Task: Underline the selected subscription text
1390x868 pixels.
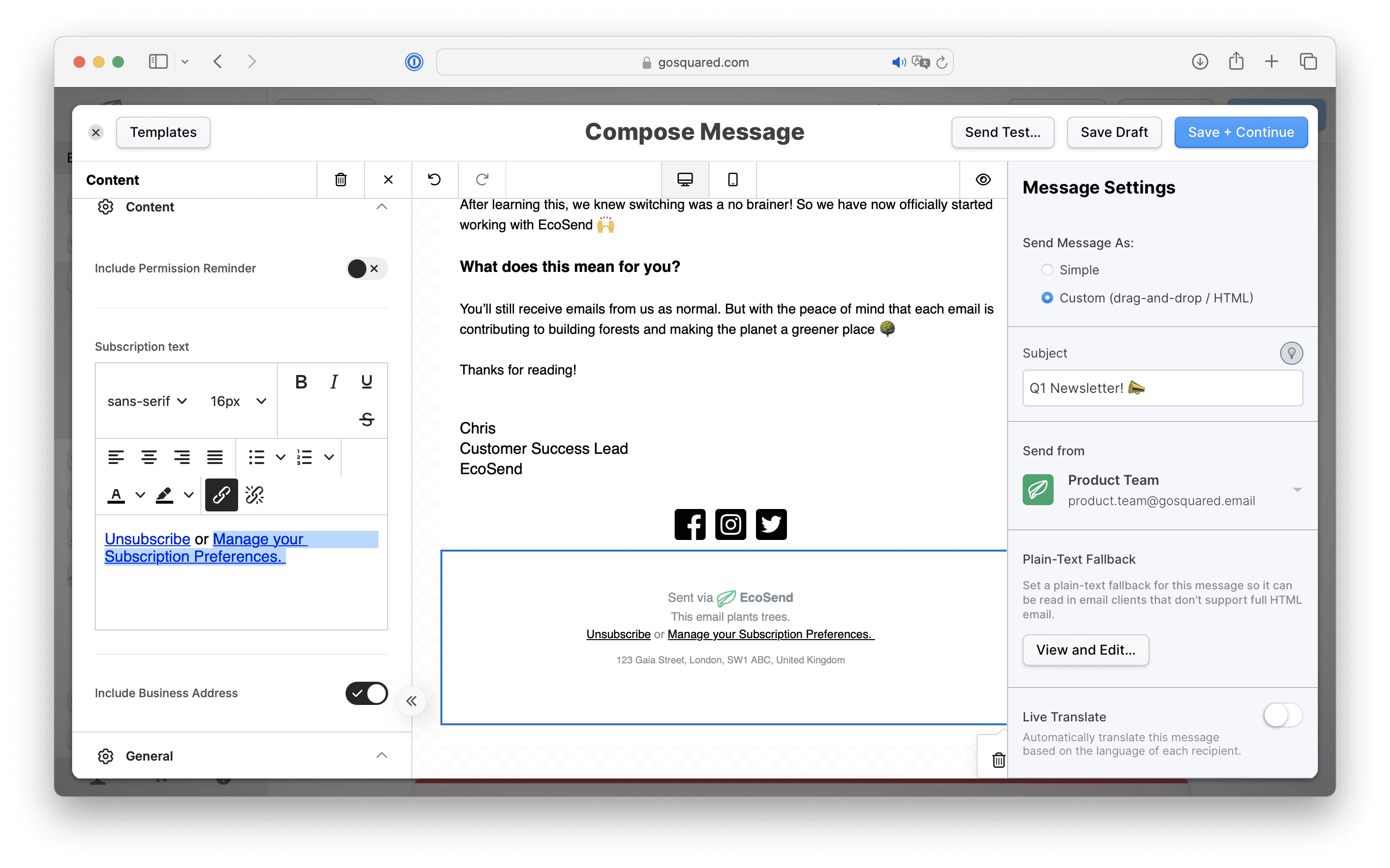Action: 366,382
